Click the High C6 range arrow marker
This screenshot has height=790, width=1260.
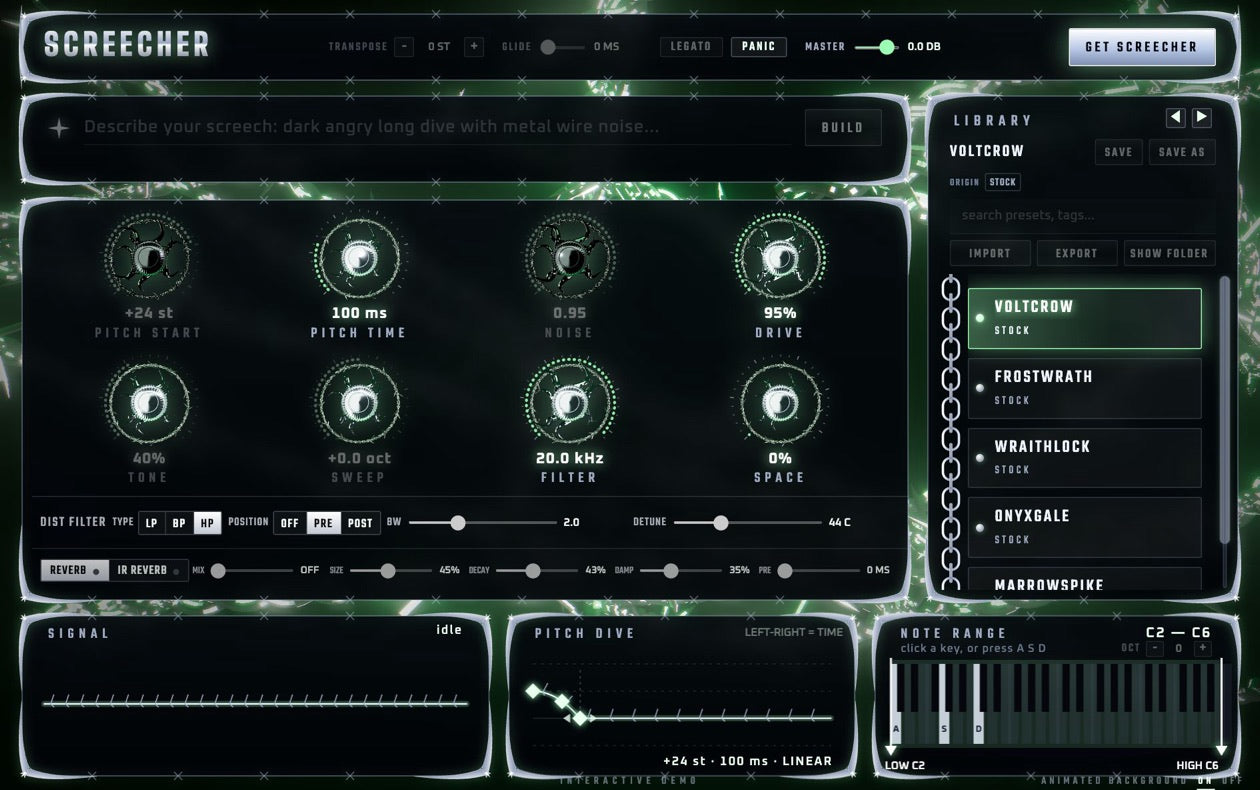coord(1220,750)
